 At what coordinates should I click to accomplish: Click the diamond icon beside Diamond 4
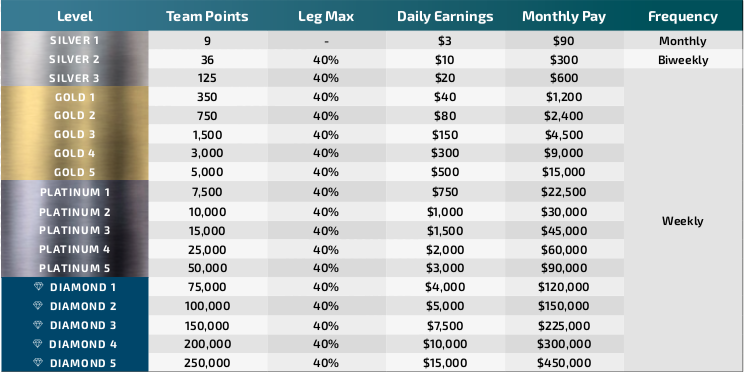tap(38, 343)
